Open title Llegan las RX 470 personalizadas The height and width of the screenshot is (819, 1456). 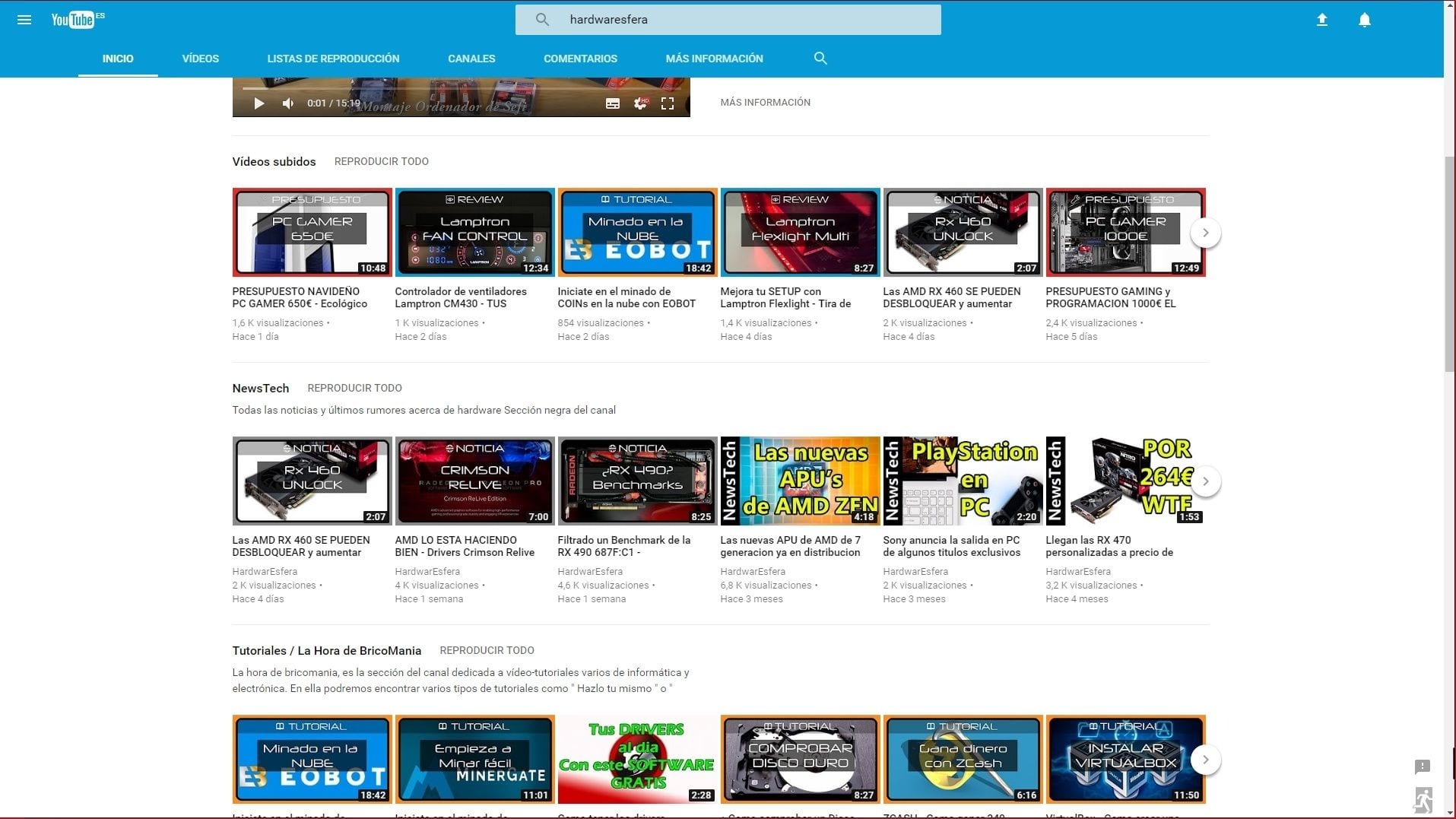(x=1109, y=546)
